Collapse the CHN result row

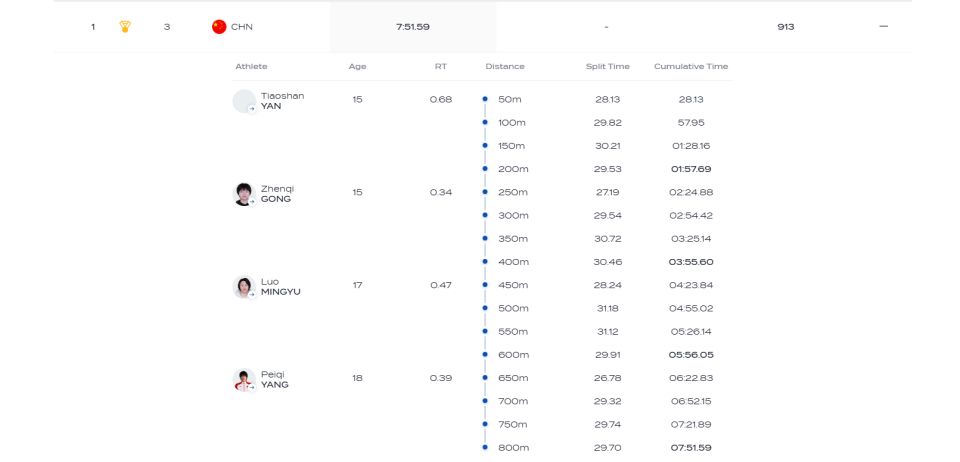883,27
